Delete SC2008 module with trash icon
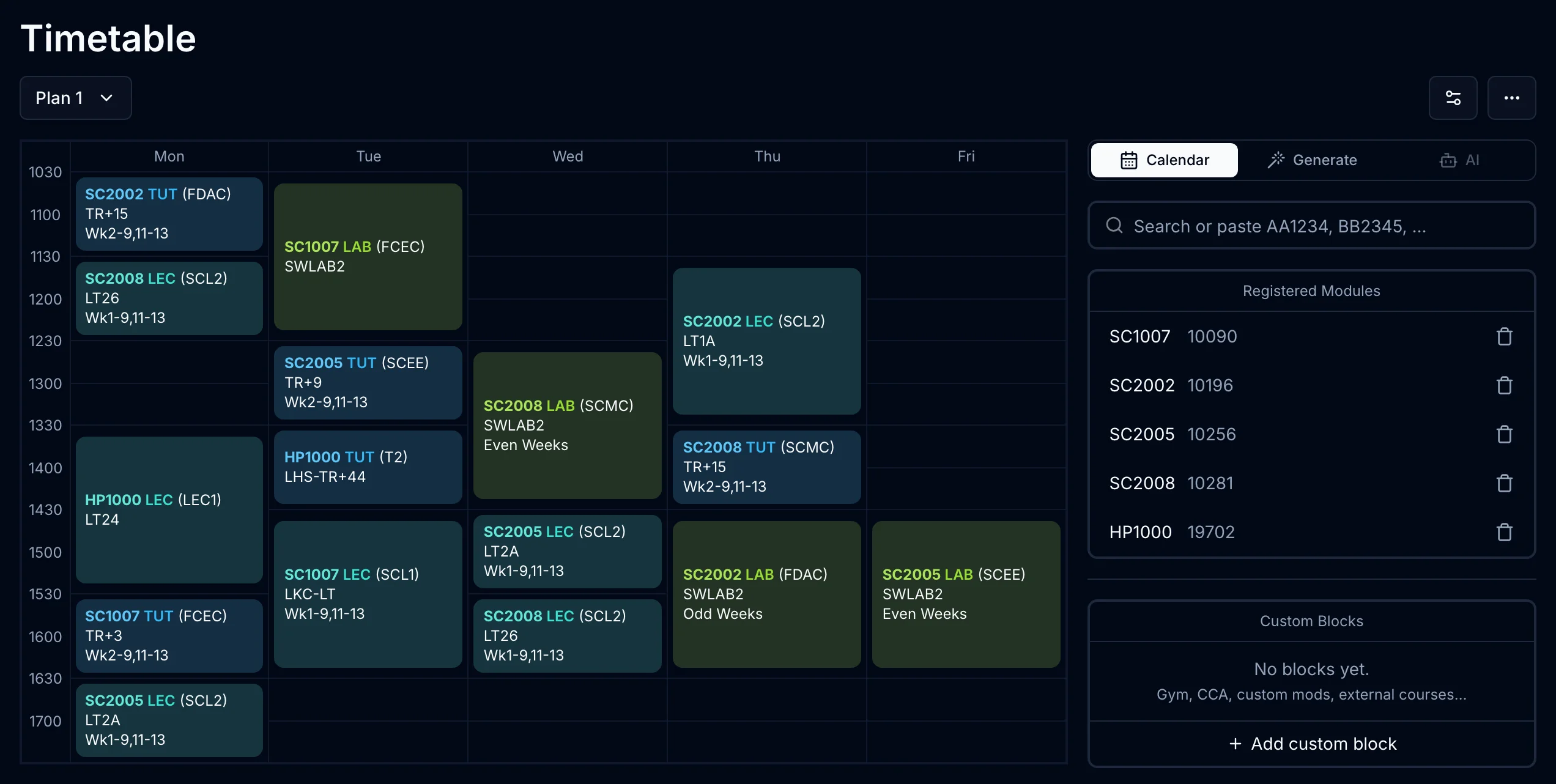This screenshot has width=1556, height=784. pos(1504,483)
